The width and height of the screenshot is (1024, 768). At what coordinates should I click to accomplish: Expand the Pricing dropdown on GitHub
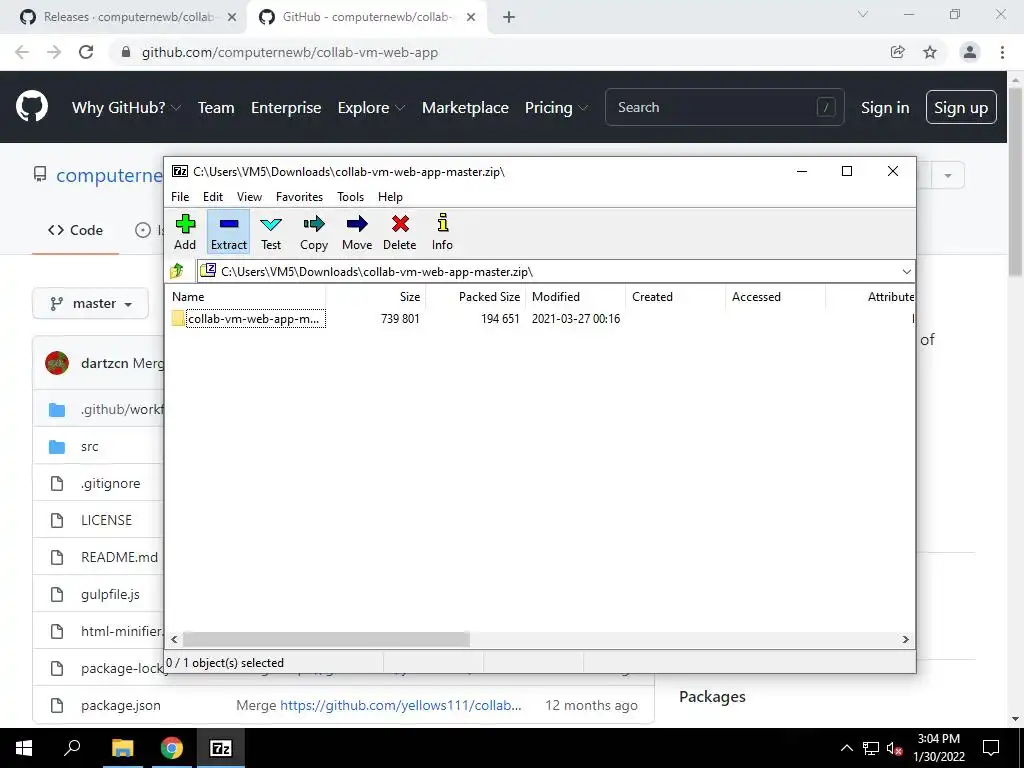click(x=556, y=108)
